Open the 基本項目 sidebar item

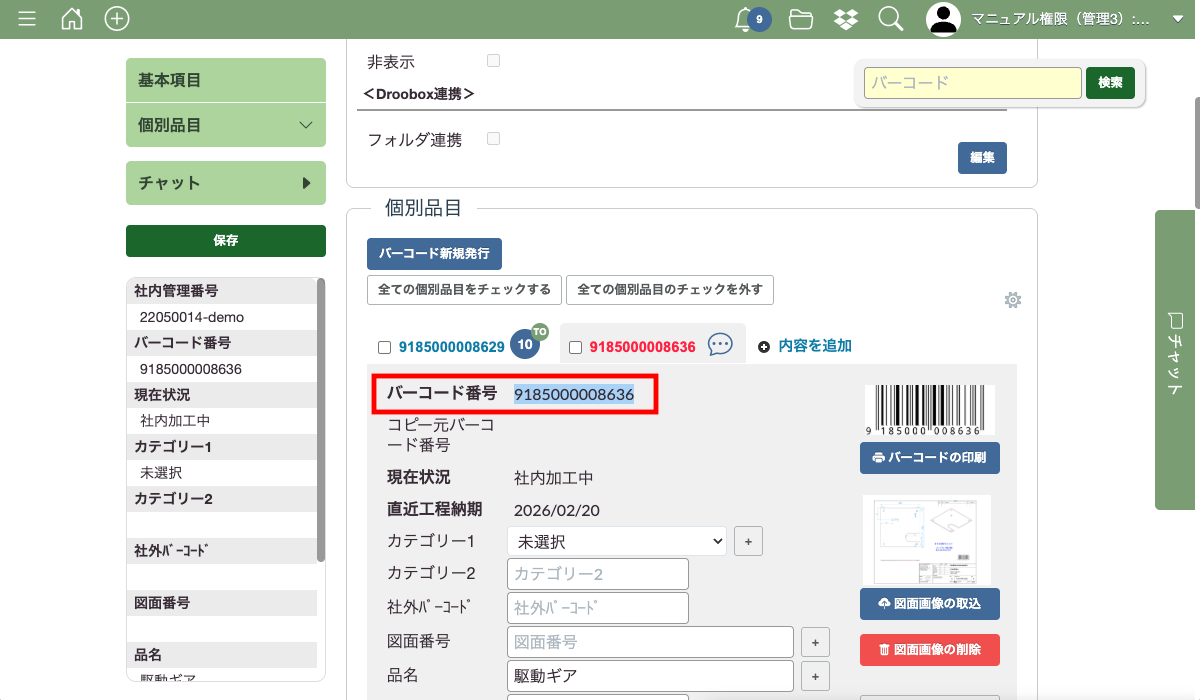pyautogui.click(x=226, y=80)
